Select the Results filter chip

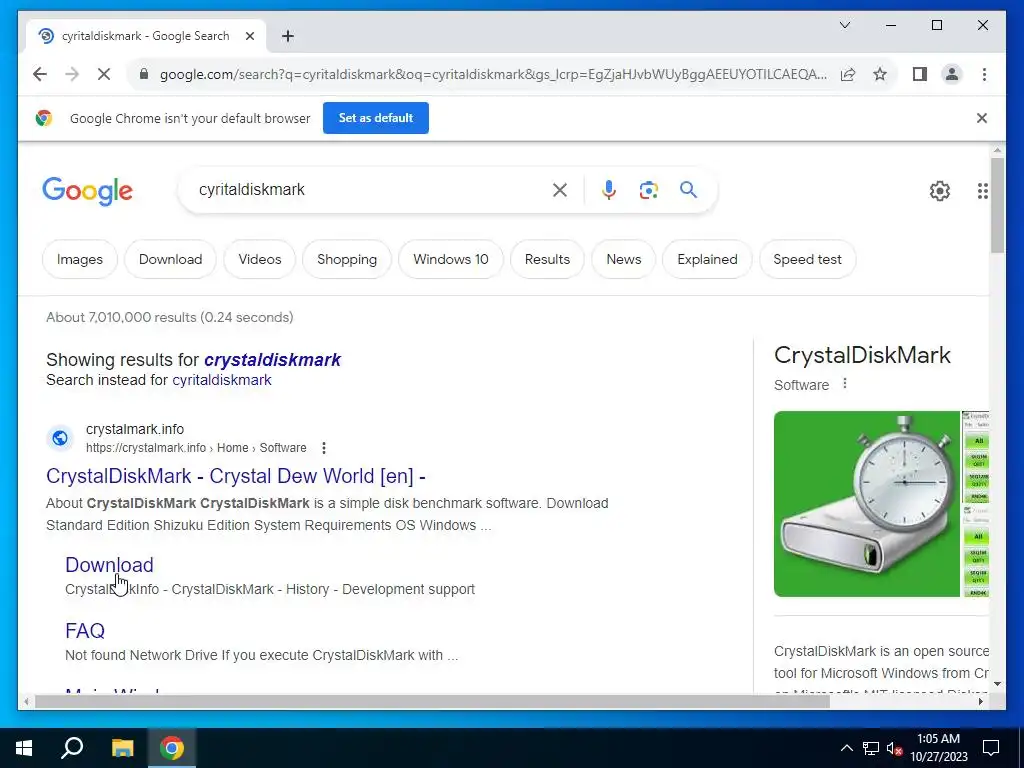[x=547, y=259]
